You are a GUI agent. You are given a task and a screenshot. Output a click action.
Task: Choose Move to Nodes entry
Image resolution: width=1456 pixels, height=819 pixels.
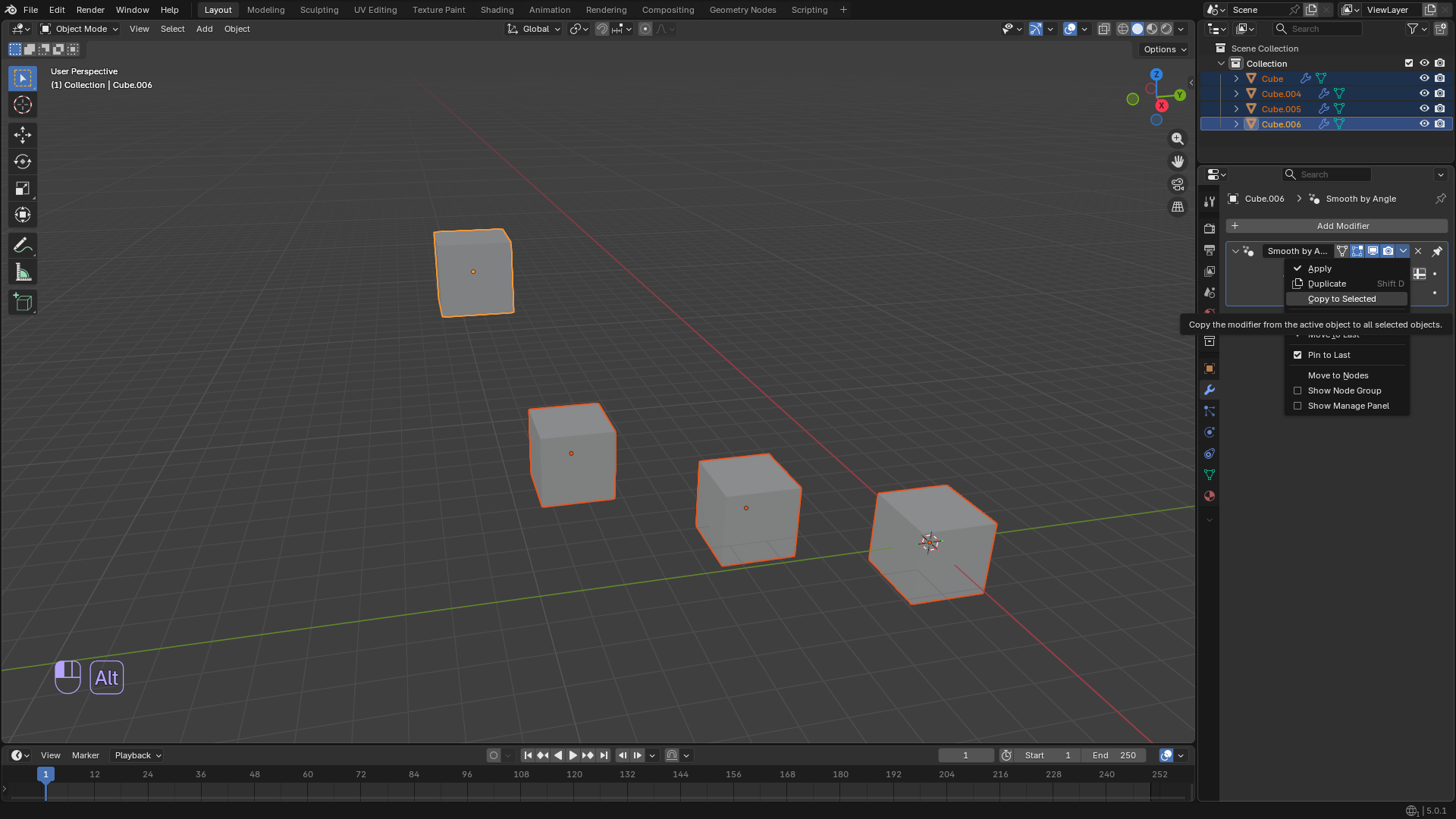[1347, 375]
